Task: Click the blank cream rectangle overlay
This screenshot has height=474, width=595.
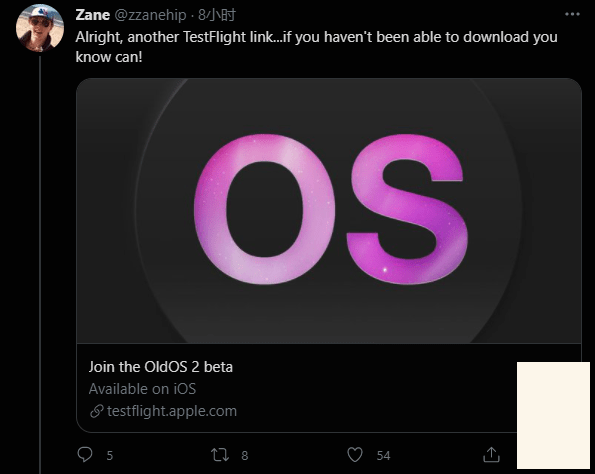Action: click(x=553, y=415)
